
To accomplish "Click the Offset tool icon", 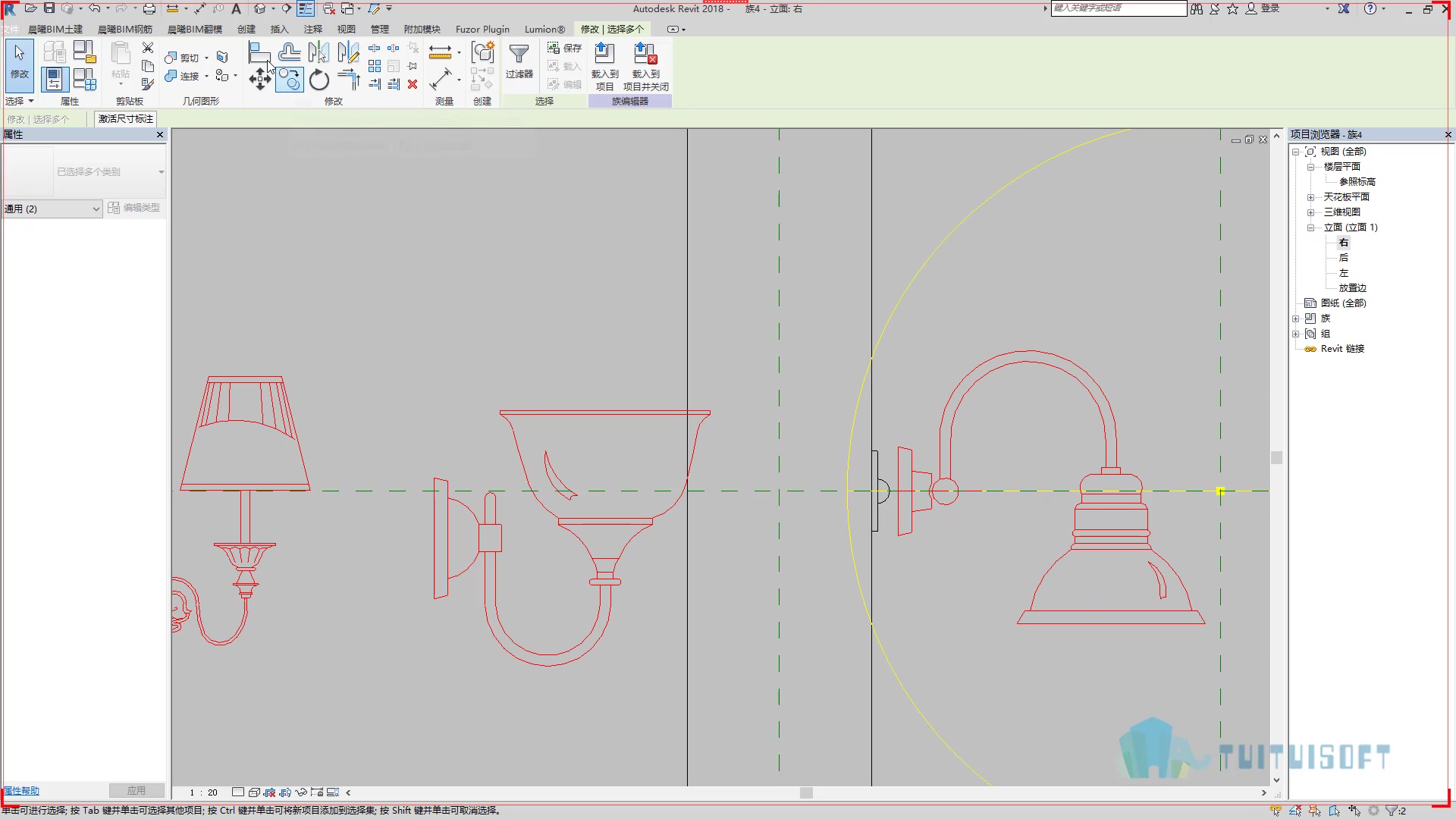I will (x=289, y=52).
